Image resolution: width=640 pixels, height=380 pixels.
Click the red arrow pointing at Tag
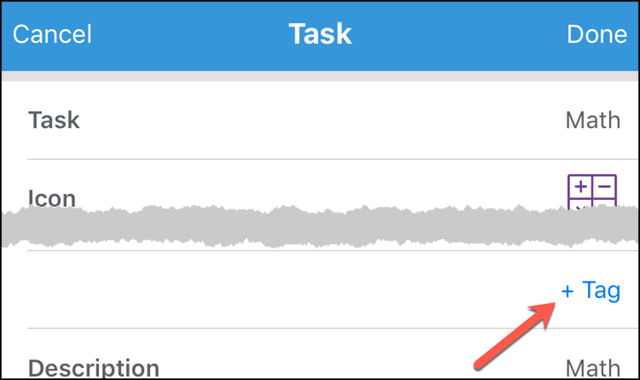515,336
